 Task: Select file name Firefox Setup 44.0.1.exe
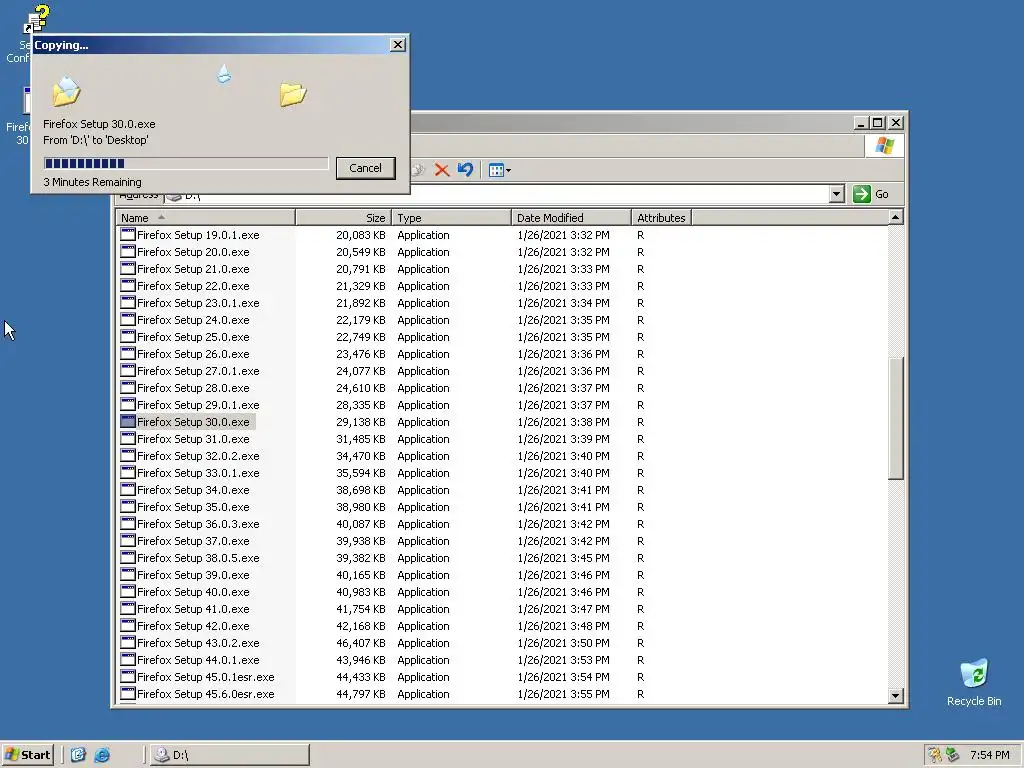[198, 660]
